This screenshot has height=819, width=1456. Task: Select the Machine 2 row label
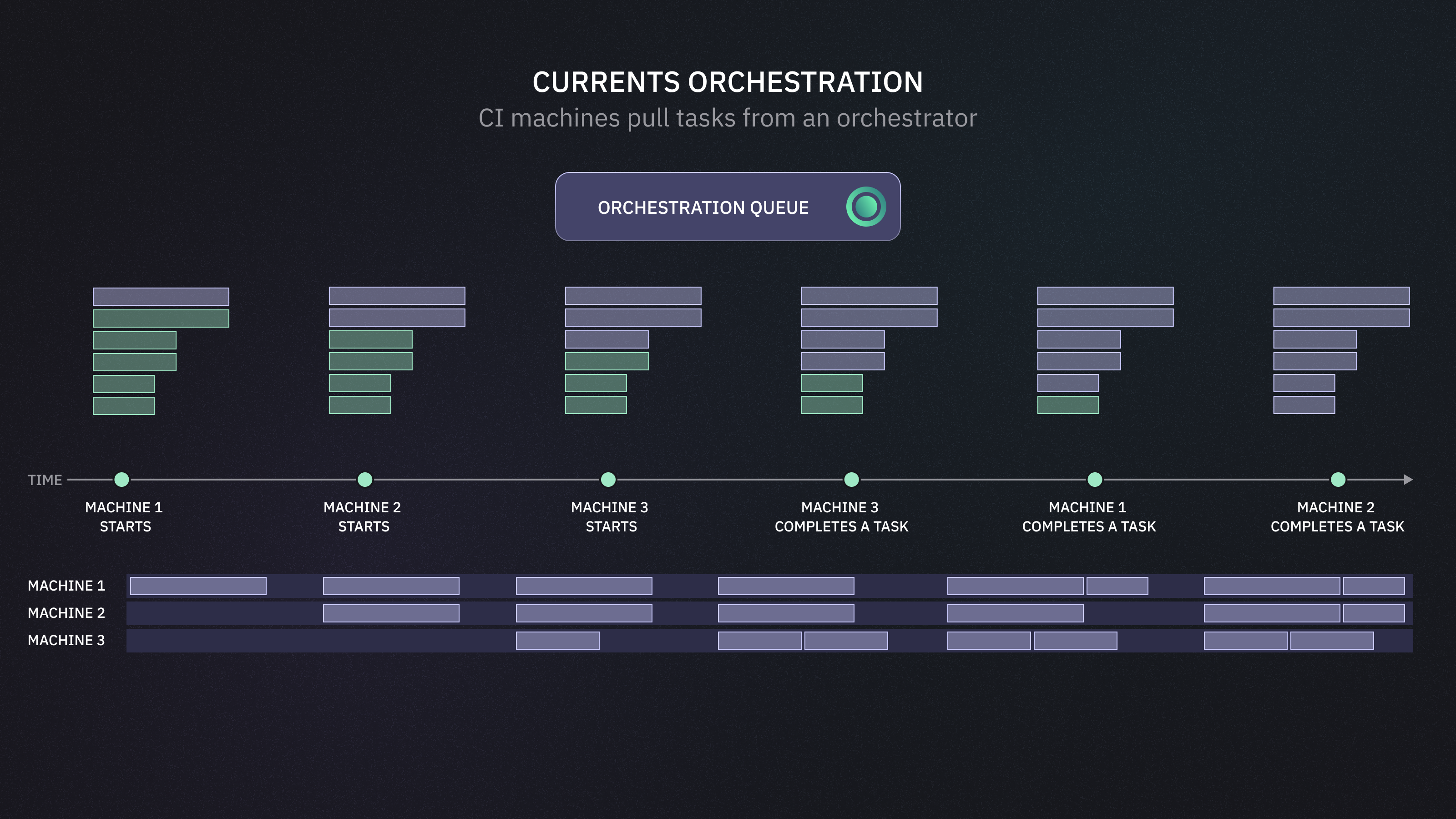pos(66,613)
